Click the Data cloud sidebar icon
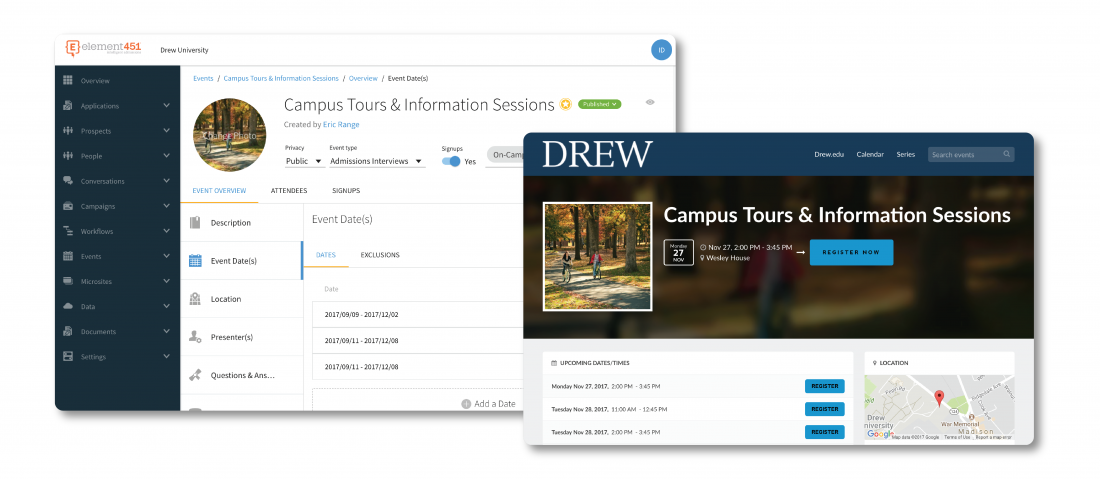 (68, 306)
